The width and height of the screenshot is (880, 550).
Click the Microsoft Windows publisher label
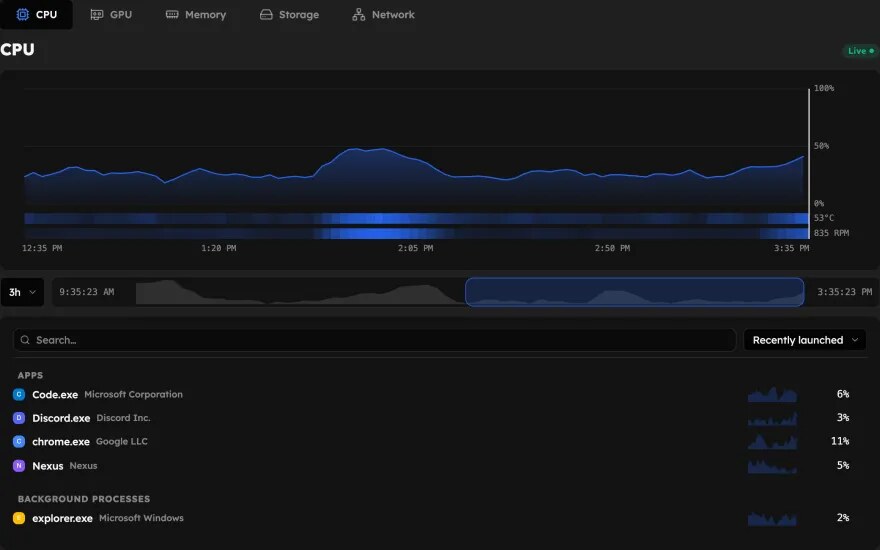[141, 518]
